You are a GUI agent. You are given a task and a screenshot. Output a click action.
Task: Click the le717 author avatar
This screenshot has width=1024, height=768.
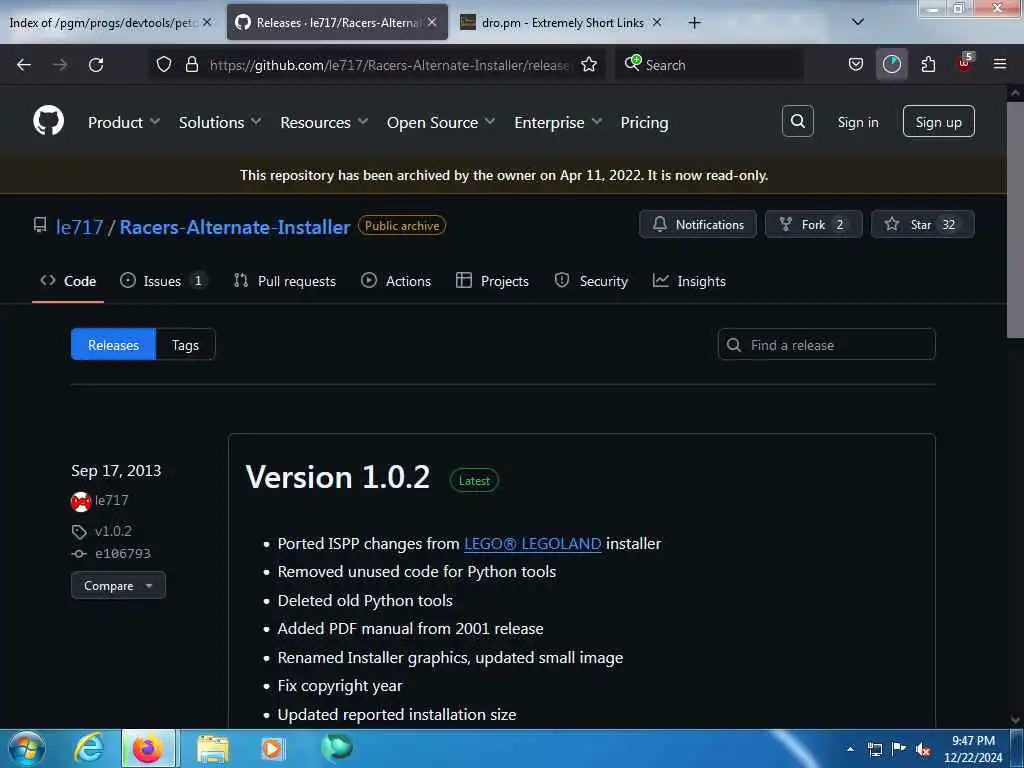80,501
